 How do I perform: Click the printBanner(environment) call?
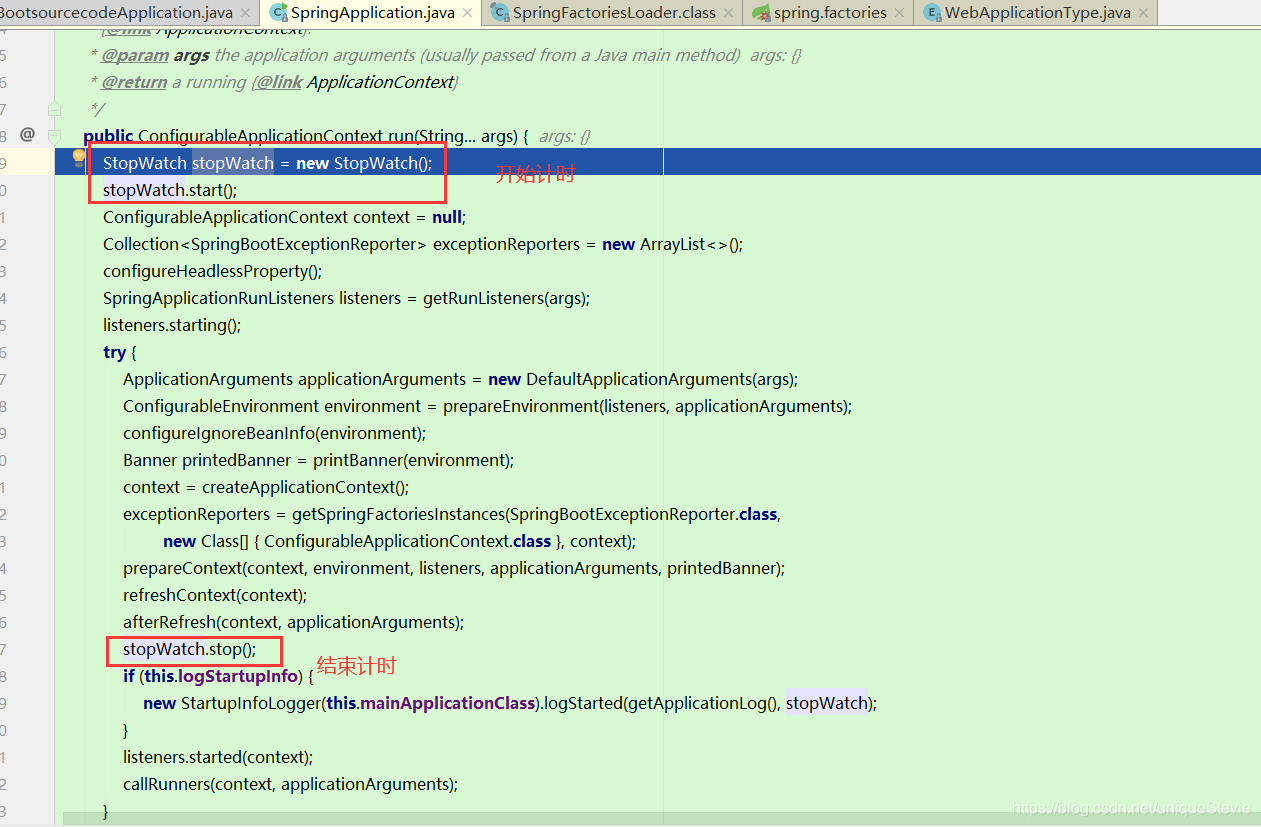411,460
